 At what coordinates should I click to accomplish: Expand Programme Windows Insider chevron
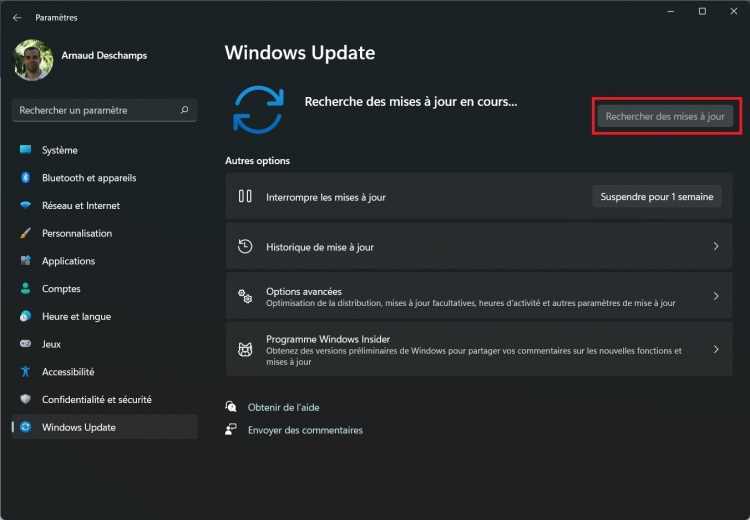click(716, 349)
